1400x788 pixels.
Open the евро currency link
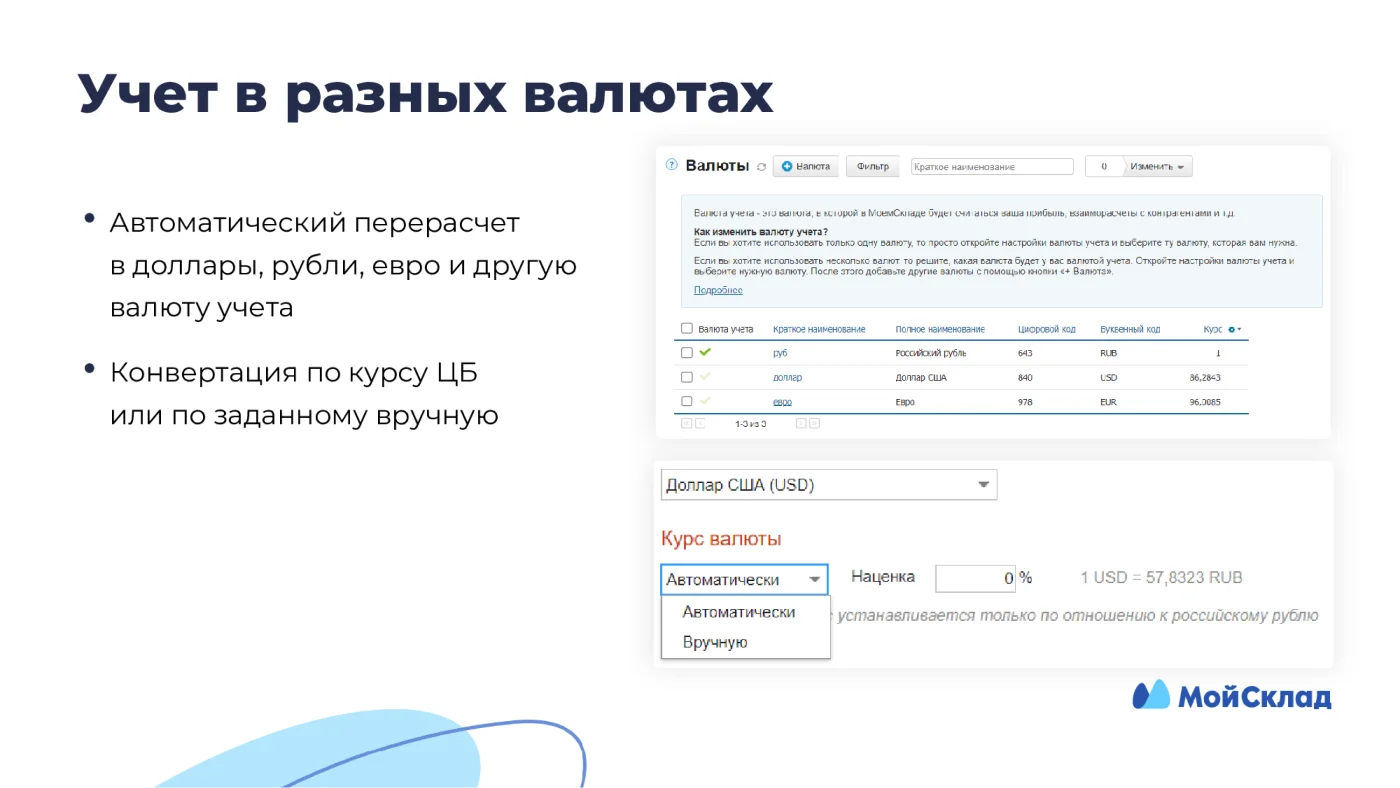coord(782,402)
